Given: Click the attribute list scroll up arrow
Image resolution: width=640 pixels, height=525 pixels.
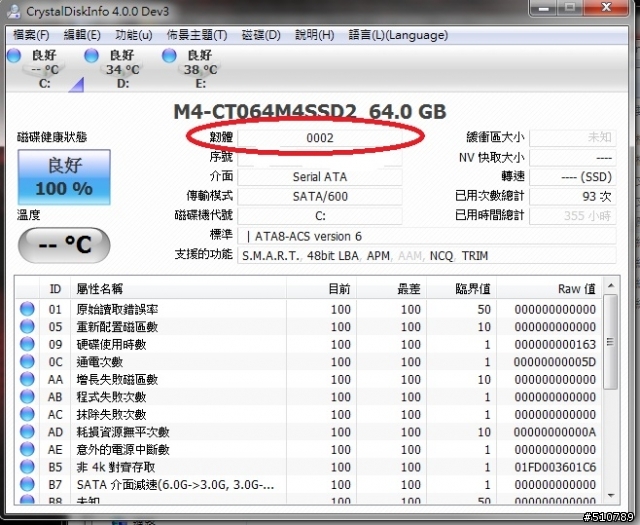Looking at the screenshot, I should click(x=611, y=286).
